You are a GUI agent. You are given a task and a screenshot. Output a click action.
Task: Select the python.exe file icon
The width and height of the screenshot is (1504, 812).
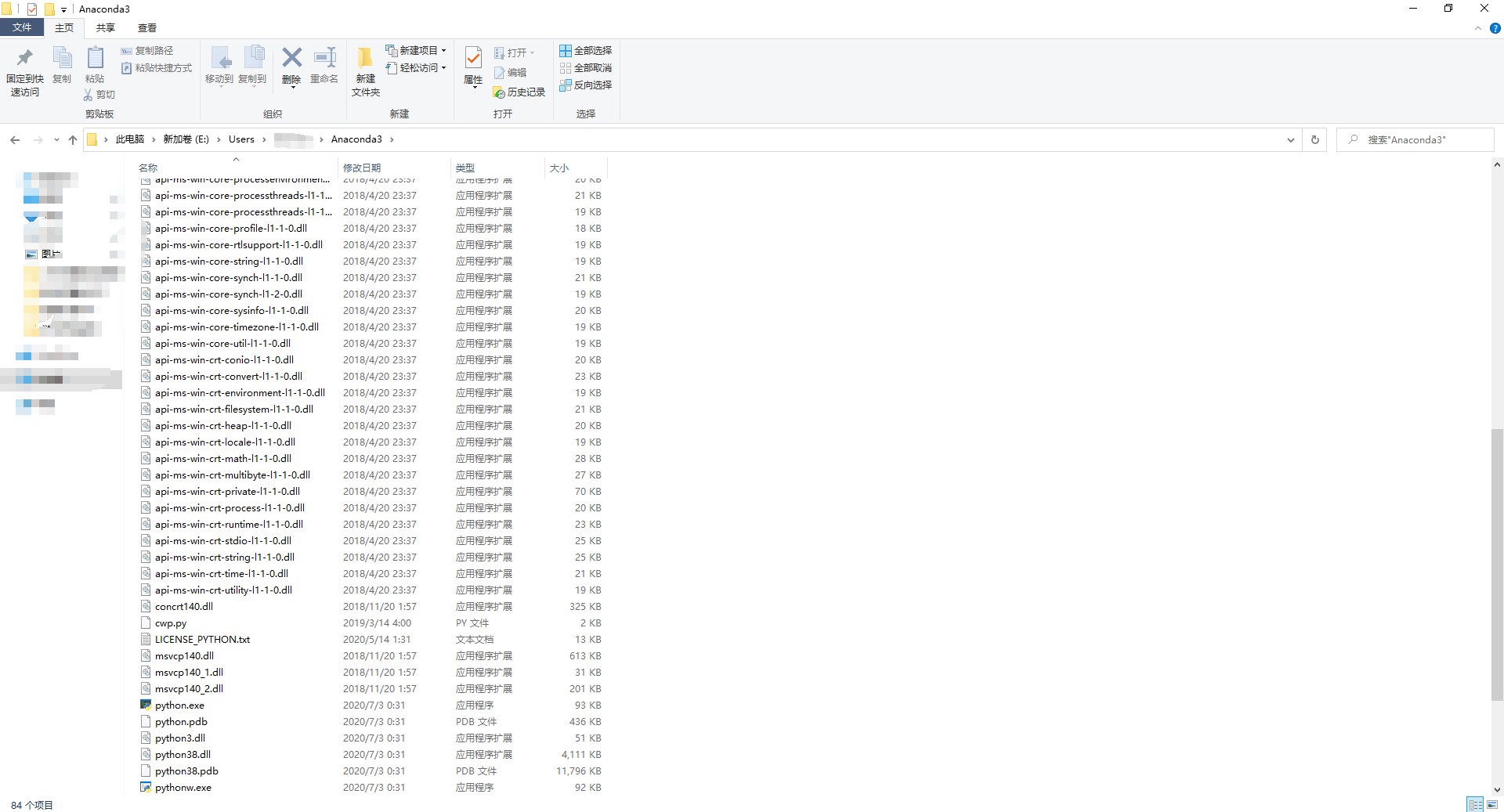[x=146, y=706]
